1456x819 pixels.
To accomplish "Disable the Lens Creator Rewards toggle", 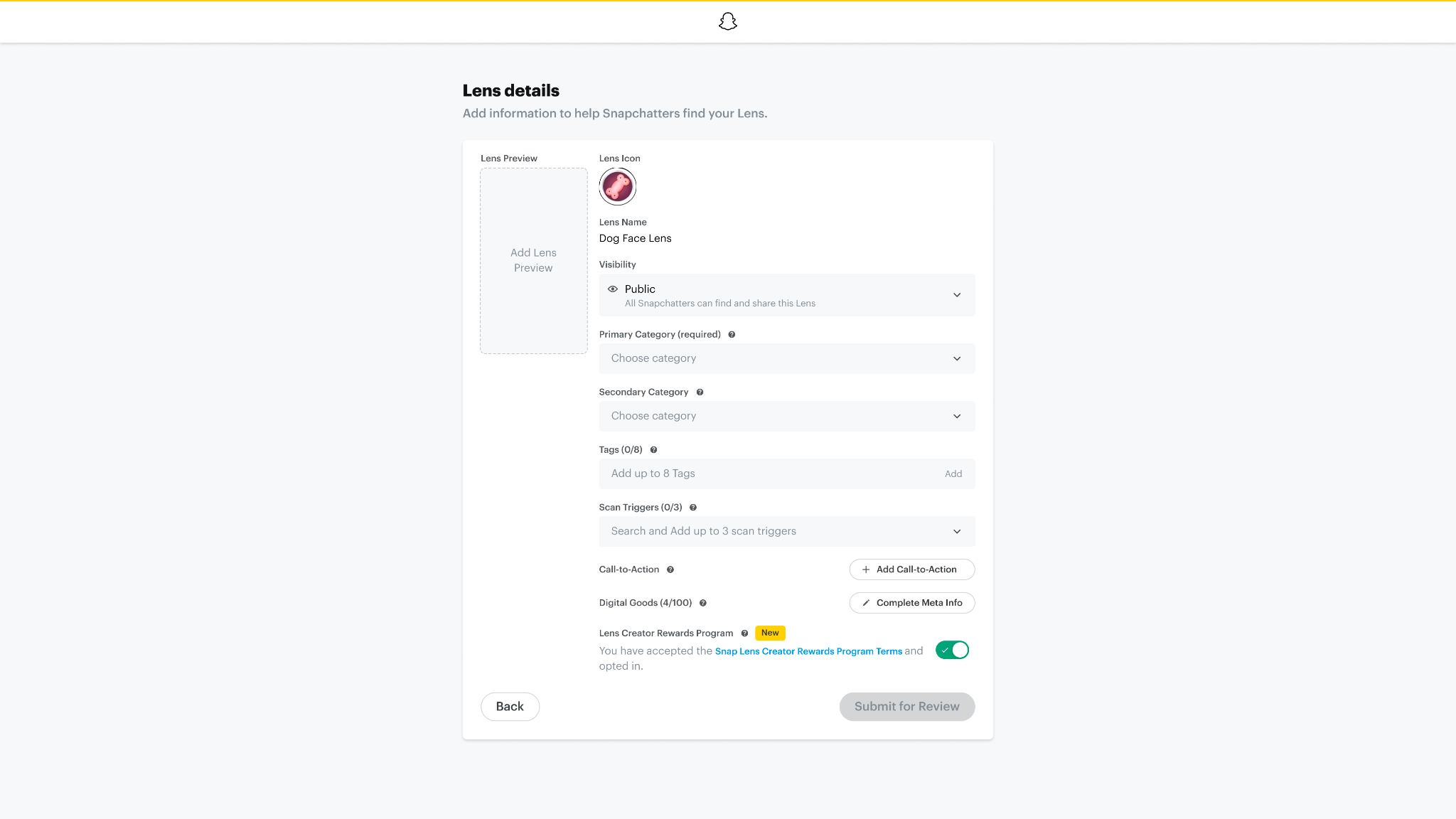I will coord(952,651).
